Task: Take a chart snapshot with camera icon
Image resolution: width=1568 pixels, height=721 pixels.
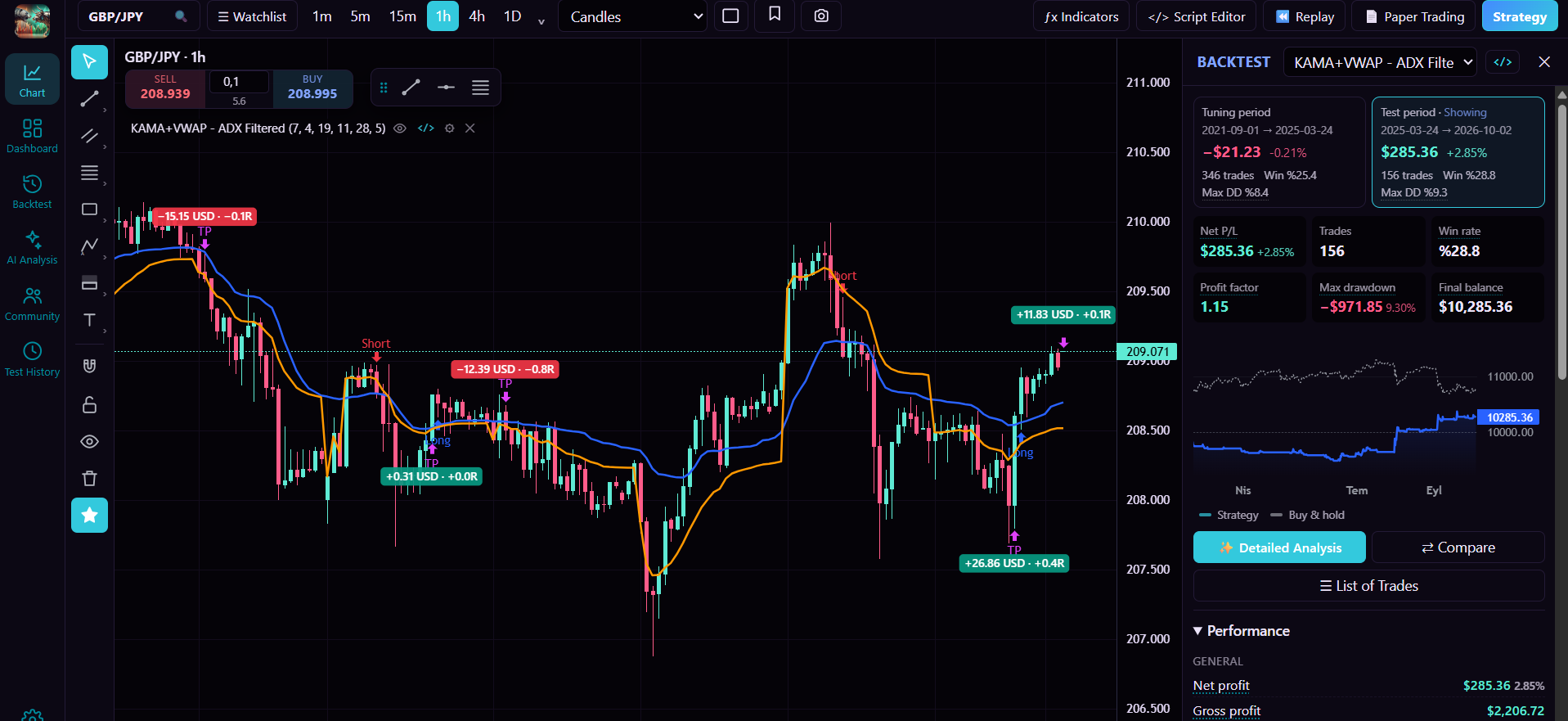Action: click(821, 16)
